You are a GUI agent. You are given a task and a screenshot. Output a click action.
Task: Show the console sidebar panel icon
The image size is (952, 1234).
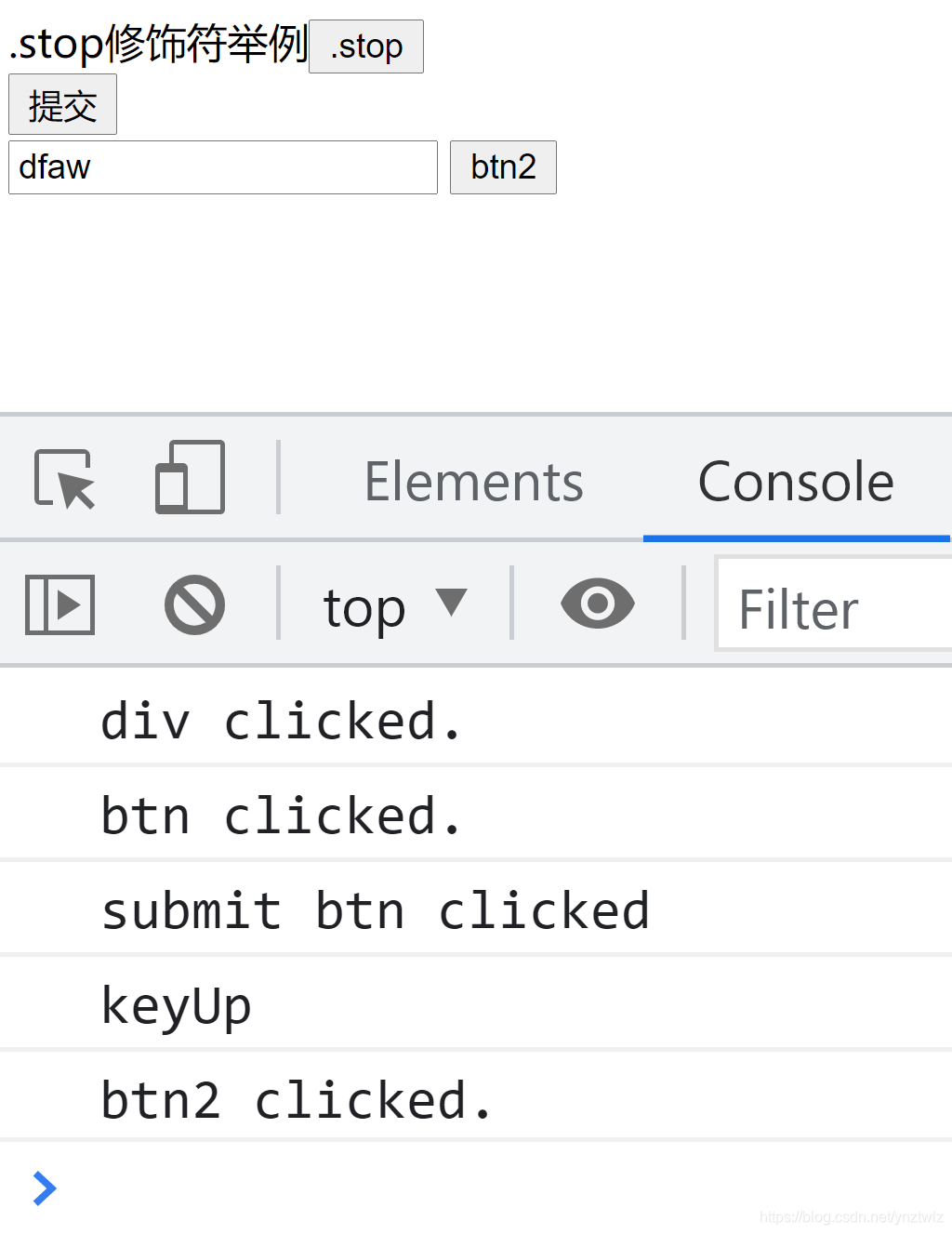(59, 605)
